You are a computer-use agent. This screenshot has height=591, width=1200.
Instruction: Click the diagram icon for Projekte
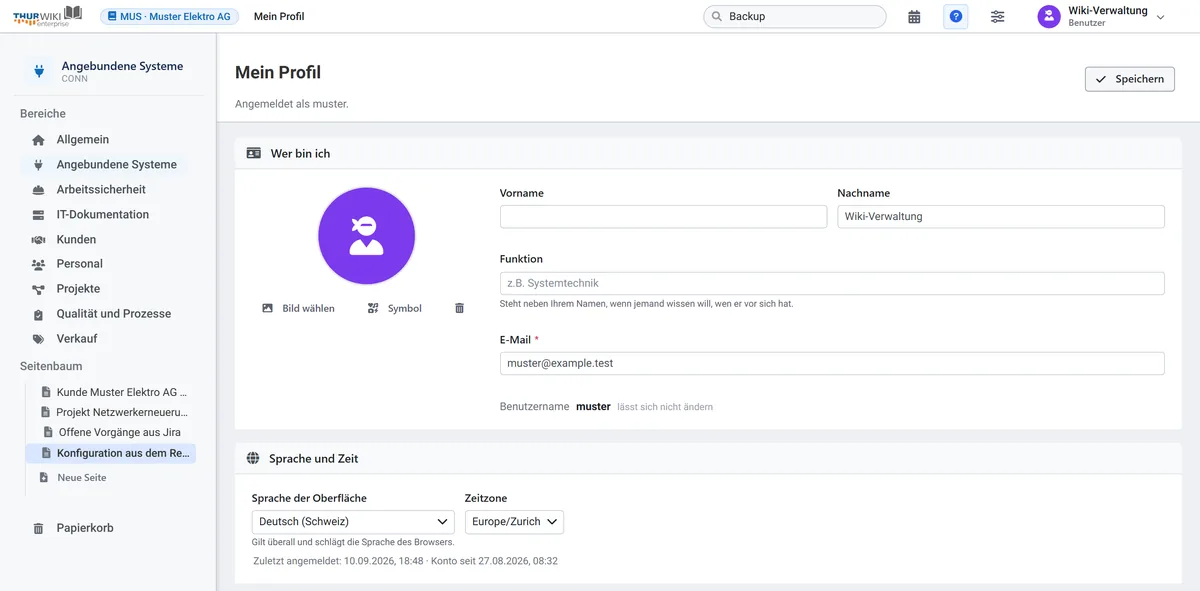(x=38, y=289)
